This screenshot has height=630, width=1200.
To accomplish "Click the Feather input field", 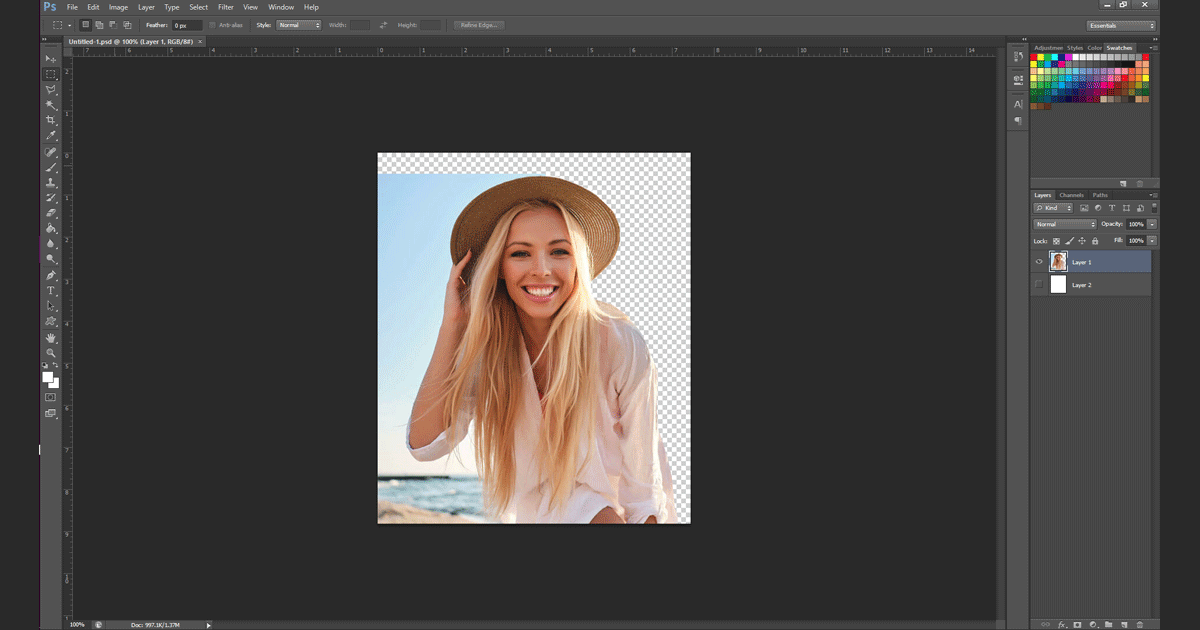I will pos(186,24).
